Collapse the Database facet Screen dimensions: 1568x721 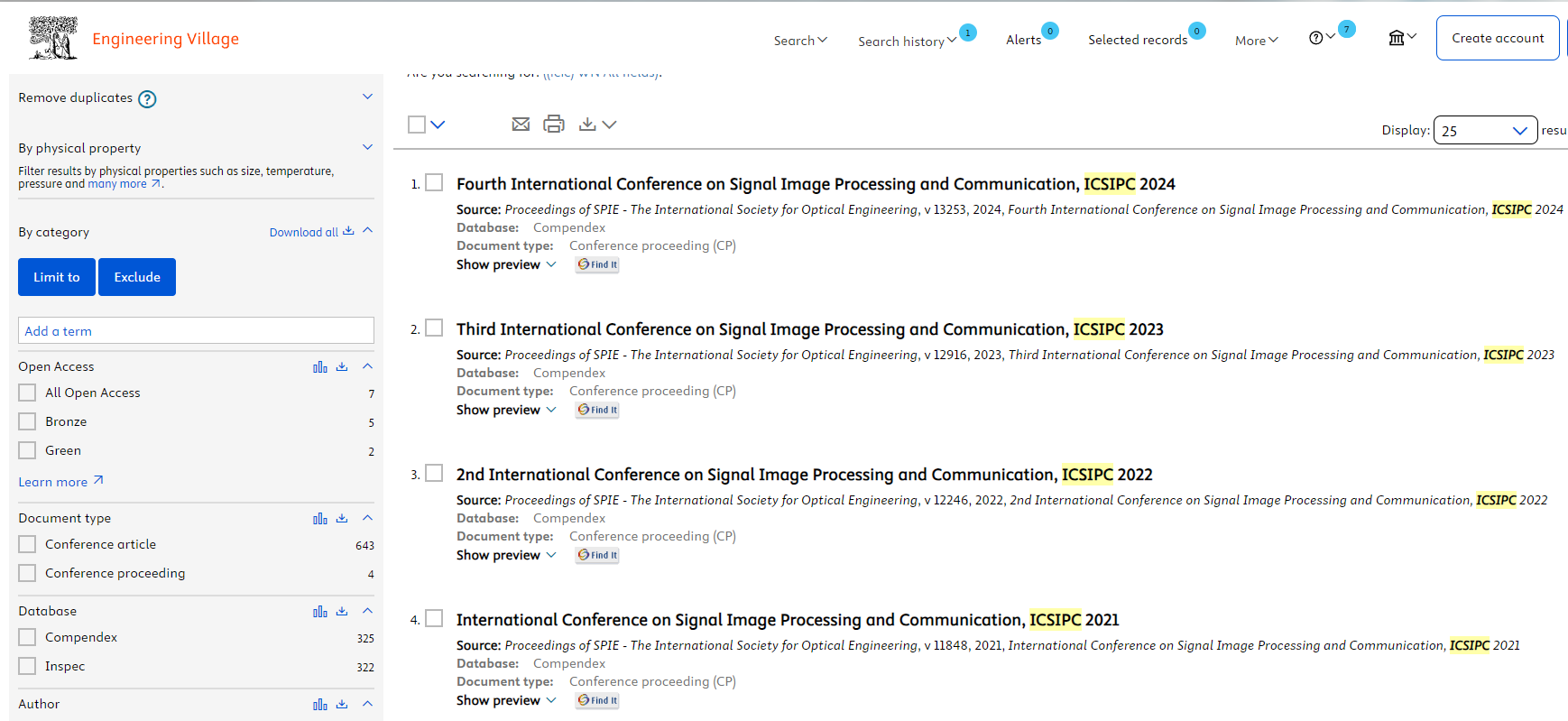(367, 611)
